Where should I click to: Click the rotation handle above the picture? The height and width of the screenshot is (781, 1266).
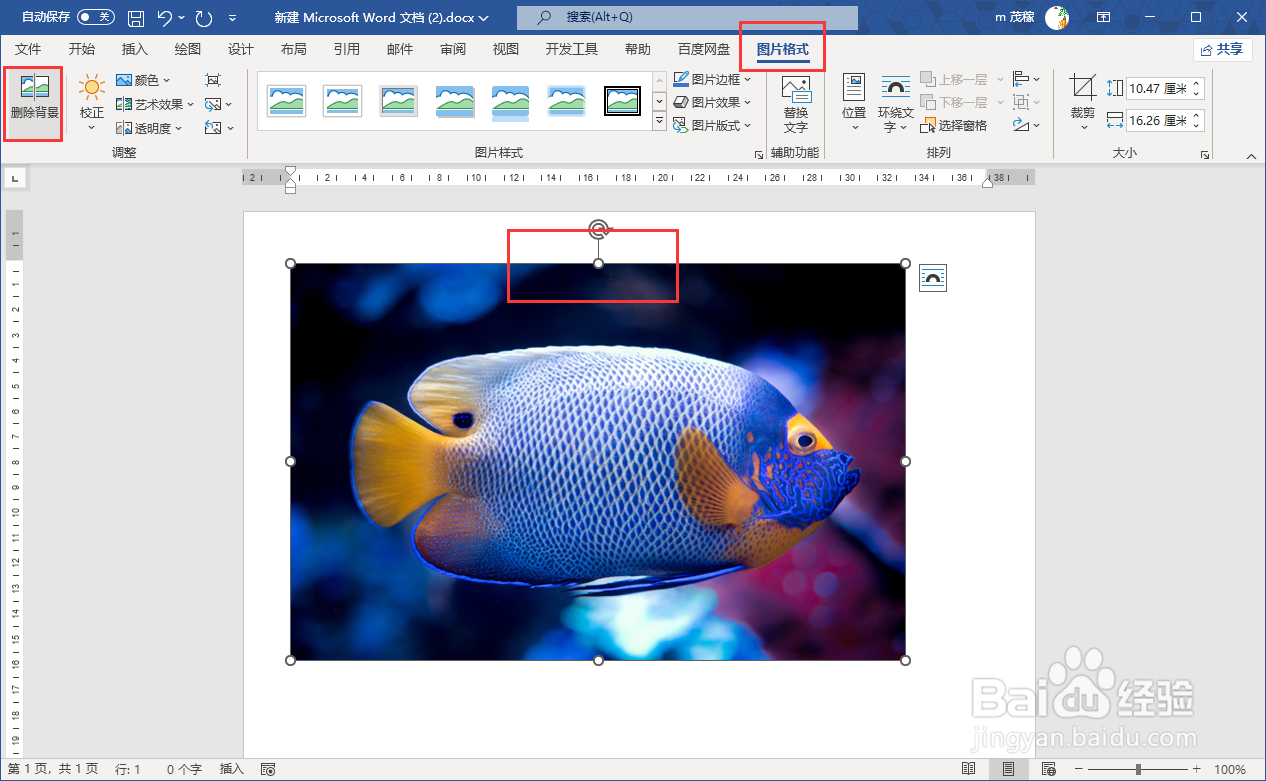coord(598,229)
